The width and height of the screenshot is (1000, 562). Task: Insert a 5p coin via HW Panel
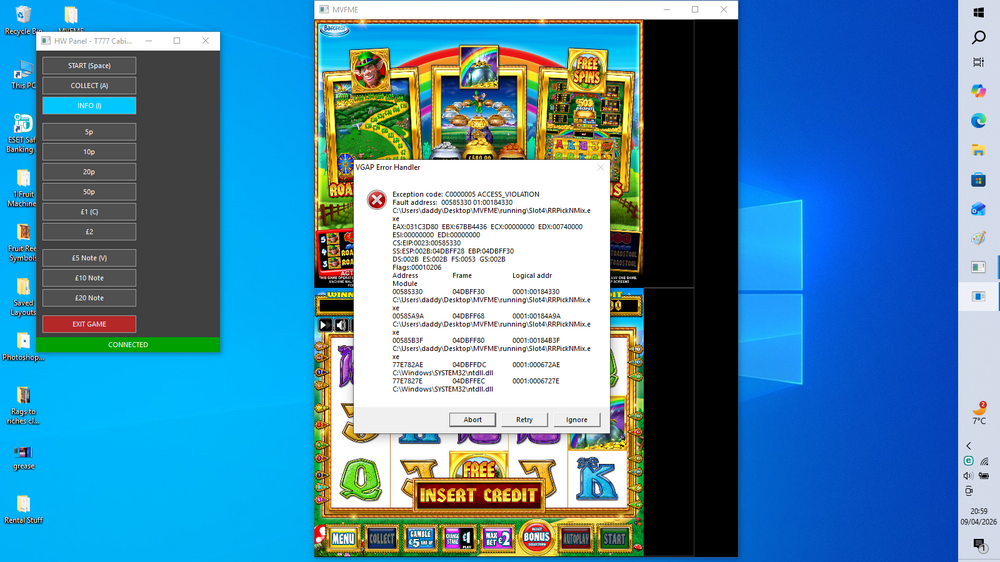89,132
